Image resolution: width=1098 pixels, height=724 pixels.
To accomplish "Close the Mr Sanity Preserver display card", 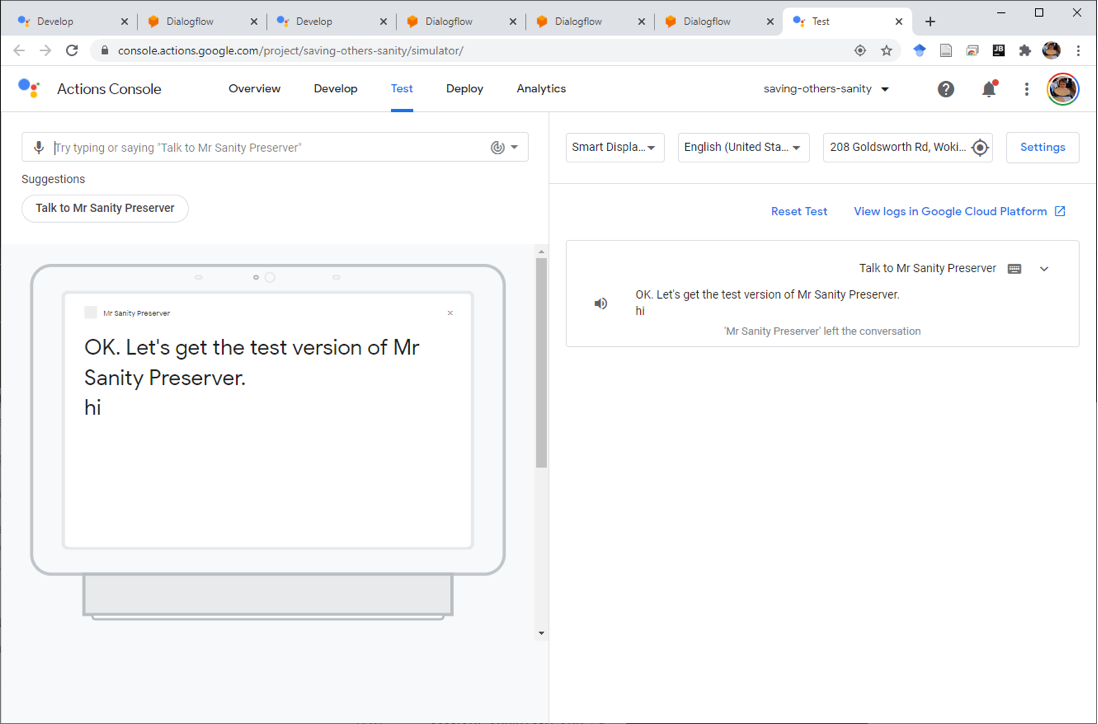I will pyautogui.click(x=450, y=313).
